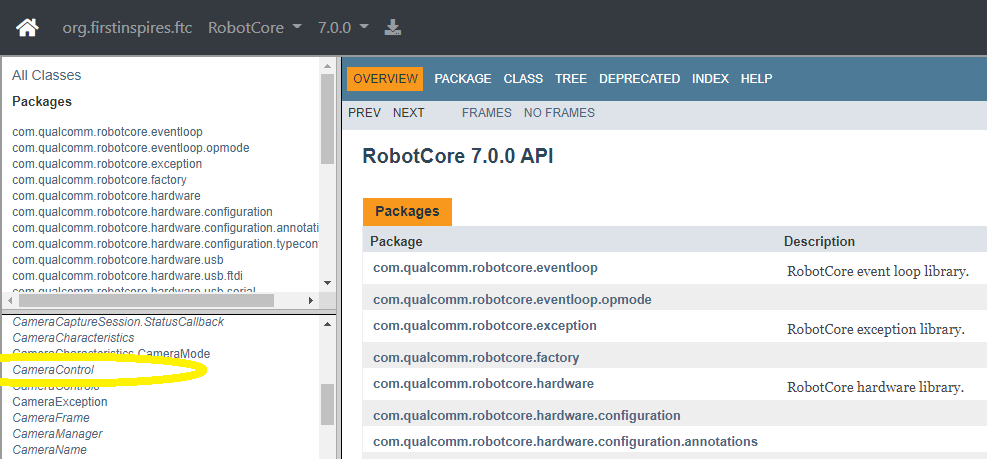
Task: Click packages frame horizontal scroll-right arrow
Action: point(310,301)
